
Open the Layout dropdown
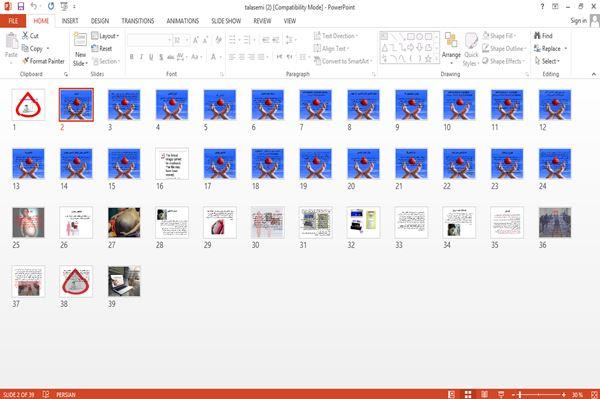pos(105,36)
